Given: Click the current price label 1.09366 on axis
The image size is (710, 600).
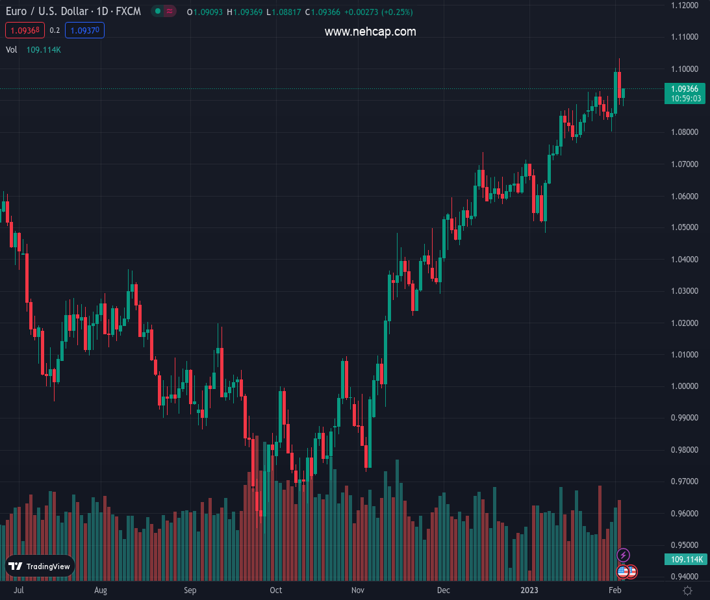Looking at the screenshot, I should [x=685, y=89].
